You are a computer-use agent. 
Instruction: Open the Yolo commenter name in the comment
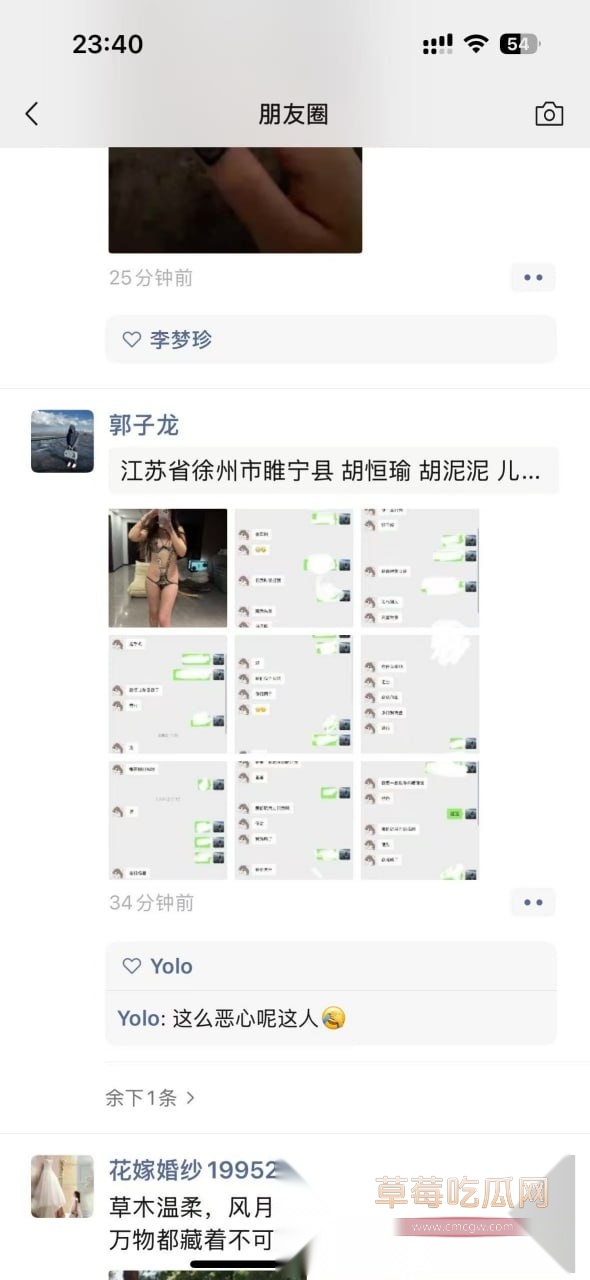coord(139,1019)
